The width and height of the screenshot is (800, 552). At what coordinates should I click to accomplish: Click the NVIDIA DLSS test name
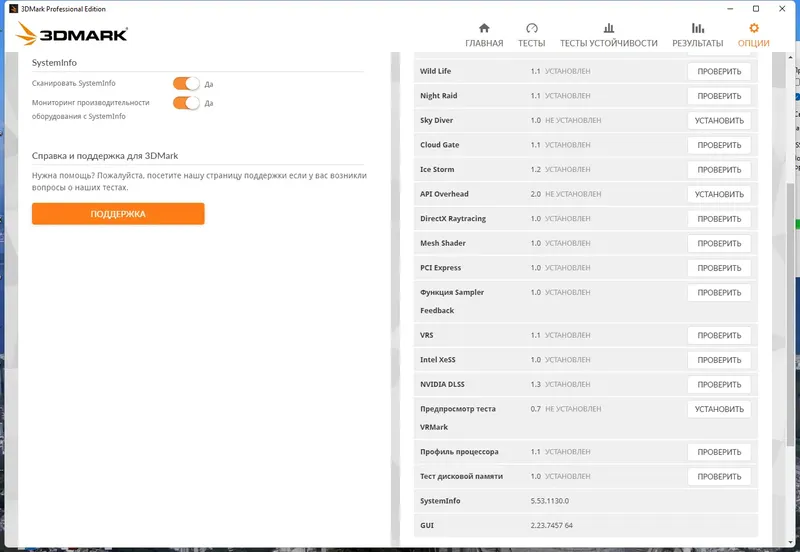click(442, 384)
